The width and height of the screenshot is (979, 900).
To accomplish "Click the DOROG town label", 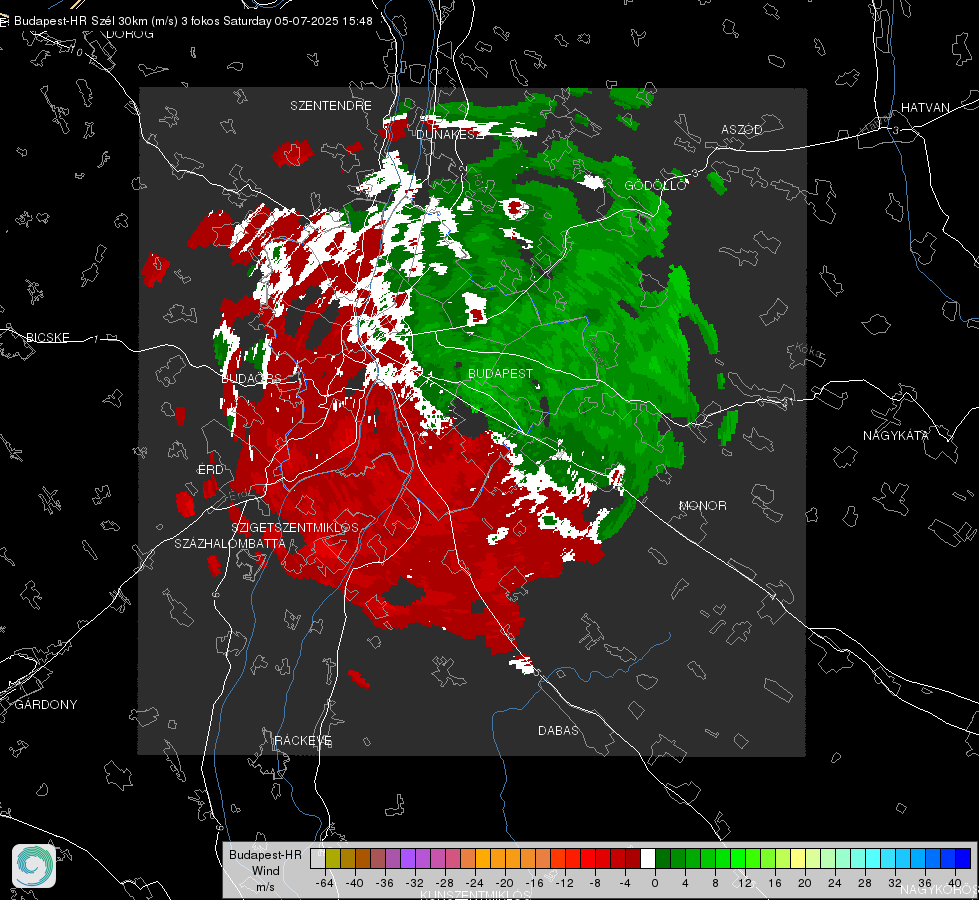I will (x=130, y=34).
